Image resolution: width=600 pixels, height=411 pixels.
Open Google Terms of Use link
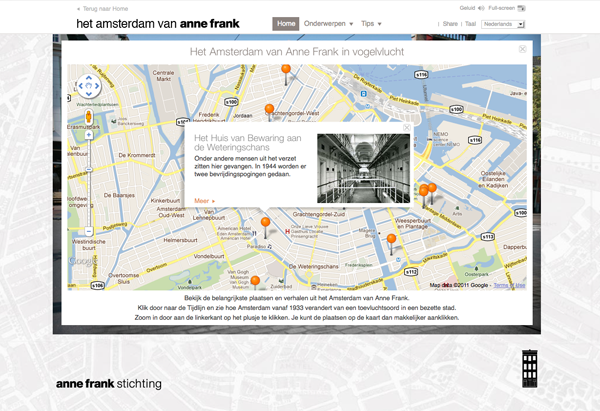click(x=509, y=285)
